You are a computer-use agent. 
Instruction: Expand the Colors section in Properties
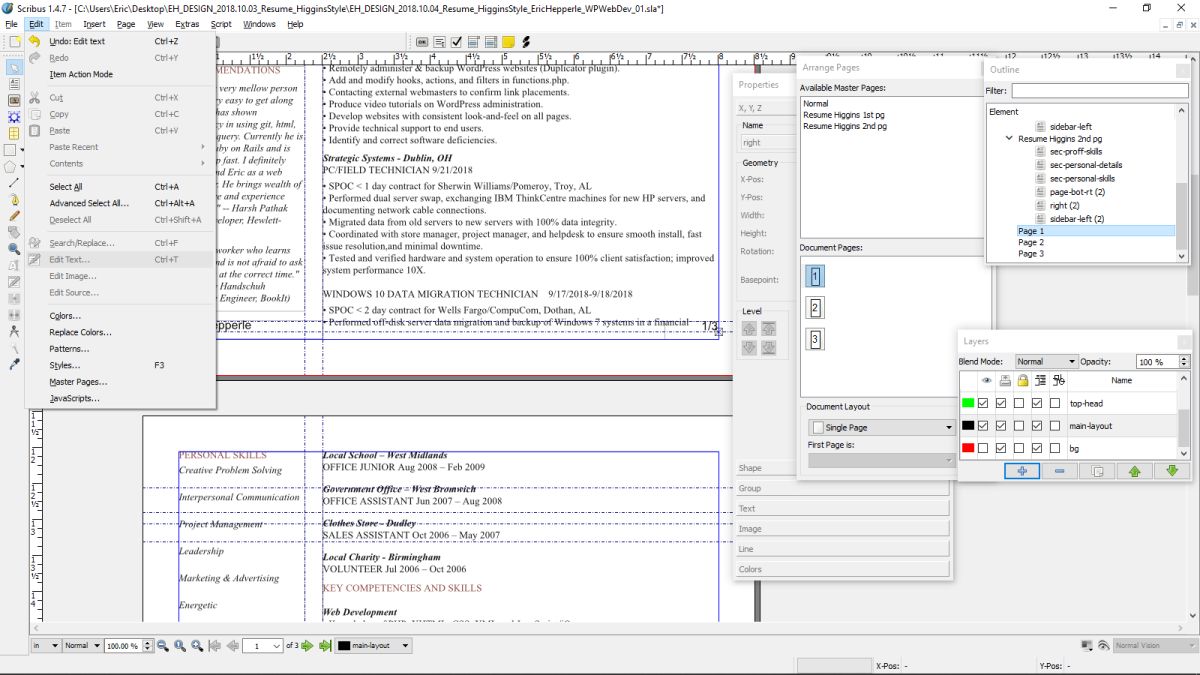pos(842,569)
